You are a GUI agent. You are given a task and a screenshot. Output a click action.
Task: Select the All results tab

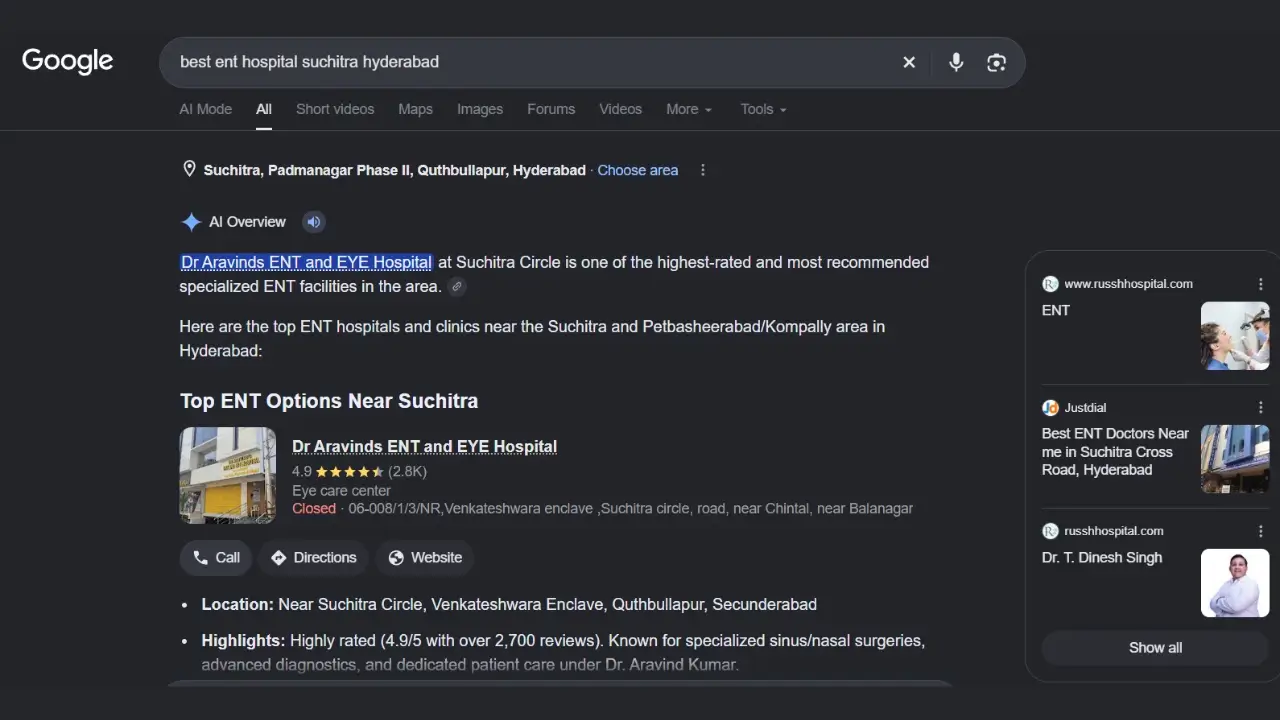(264, 109)
